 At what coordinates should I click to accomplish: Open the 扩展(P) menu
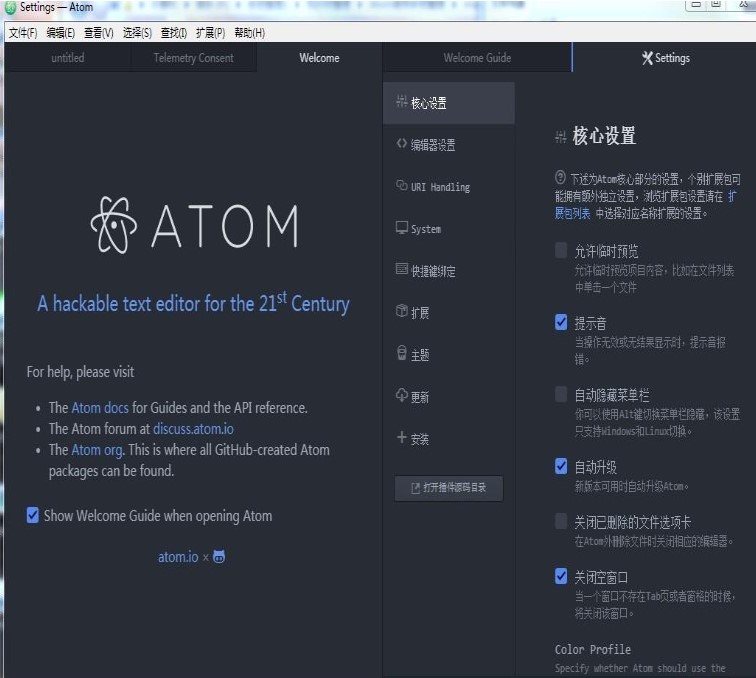(210, 33)
